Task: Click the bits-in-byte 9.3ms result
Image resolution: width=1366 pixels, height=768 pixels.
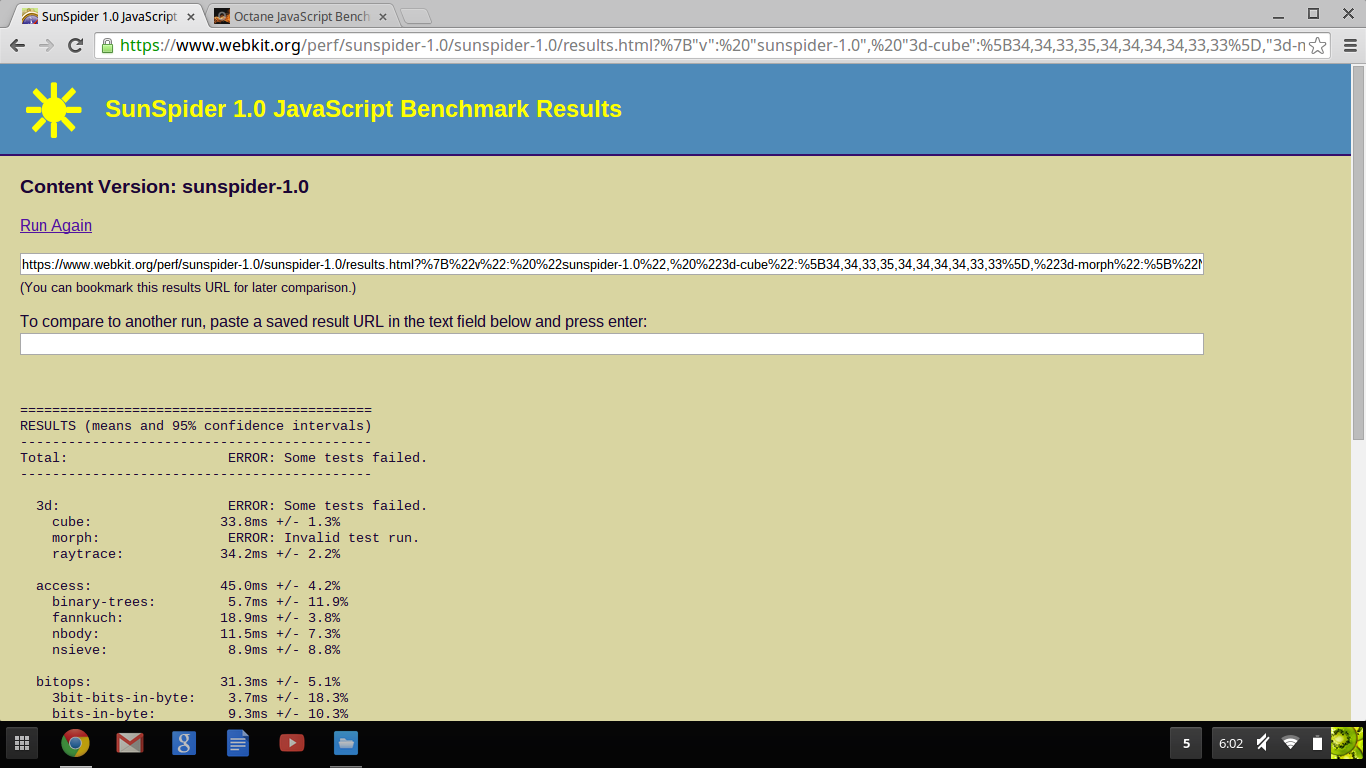Action: pyautogui.click(x=200, y=714)
